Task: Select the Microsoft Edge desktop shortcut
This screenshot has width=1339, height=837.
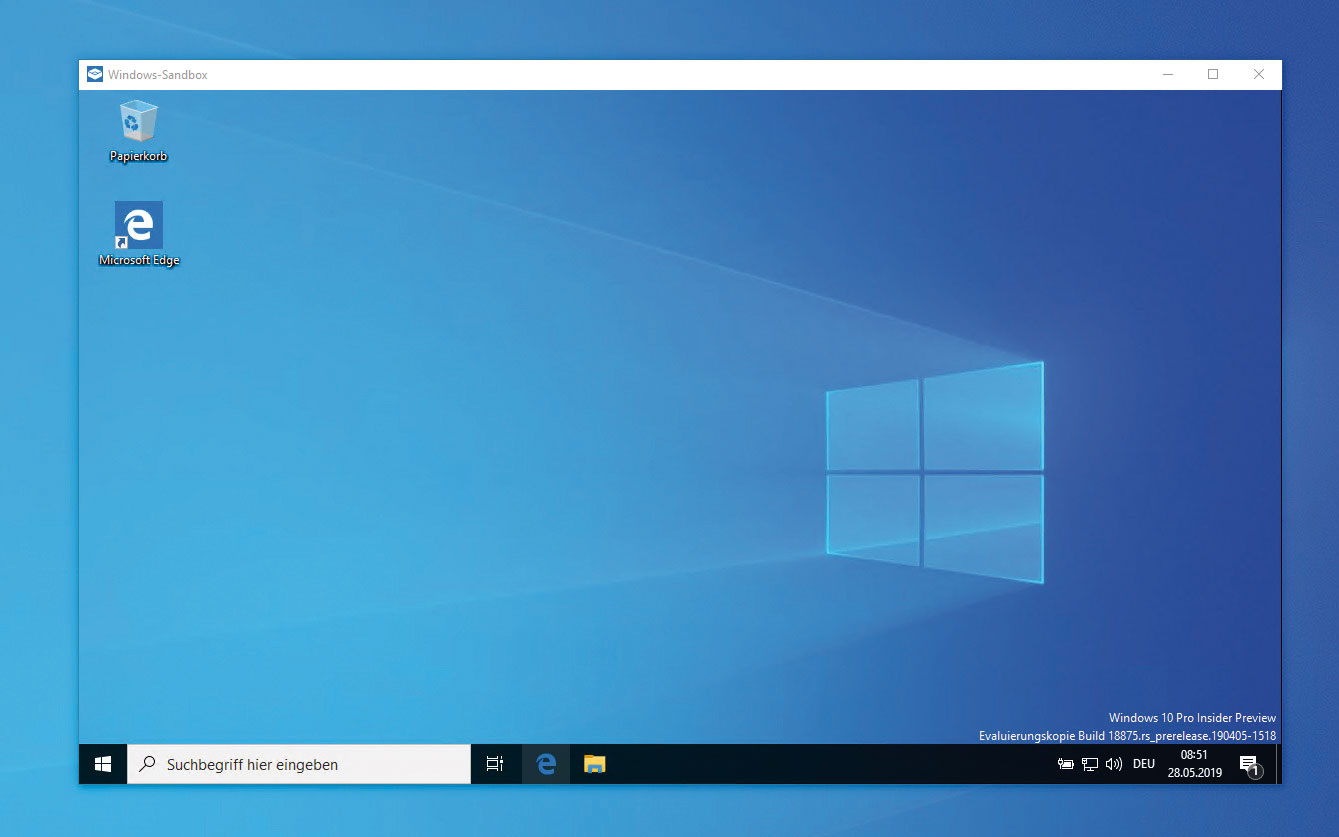Action: coord(139,234)
